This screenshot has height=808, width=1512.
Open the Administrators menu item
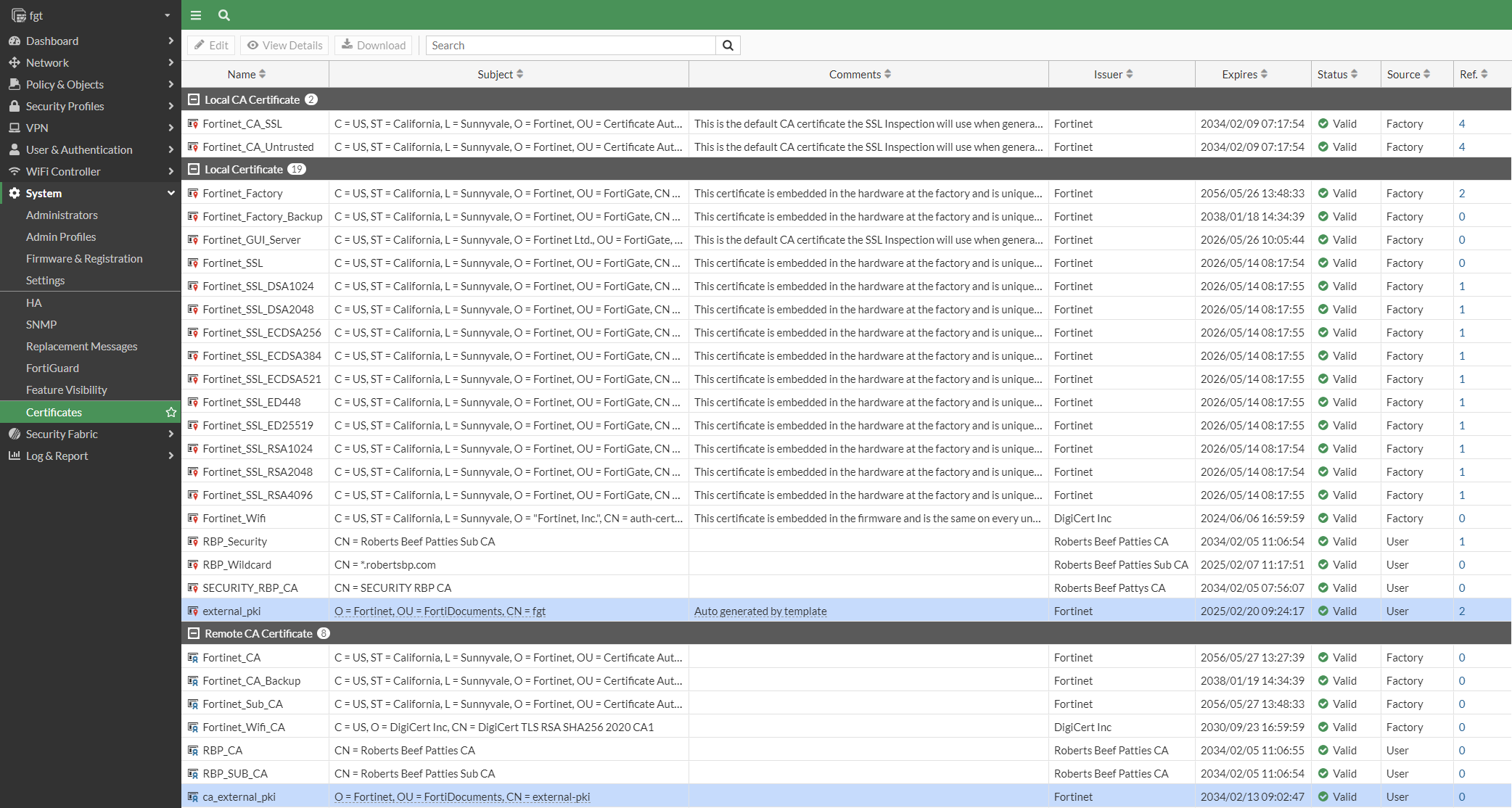pos(62,215)
